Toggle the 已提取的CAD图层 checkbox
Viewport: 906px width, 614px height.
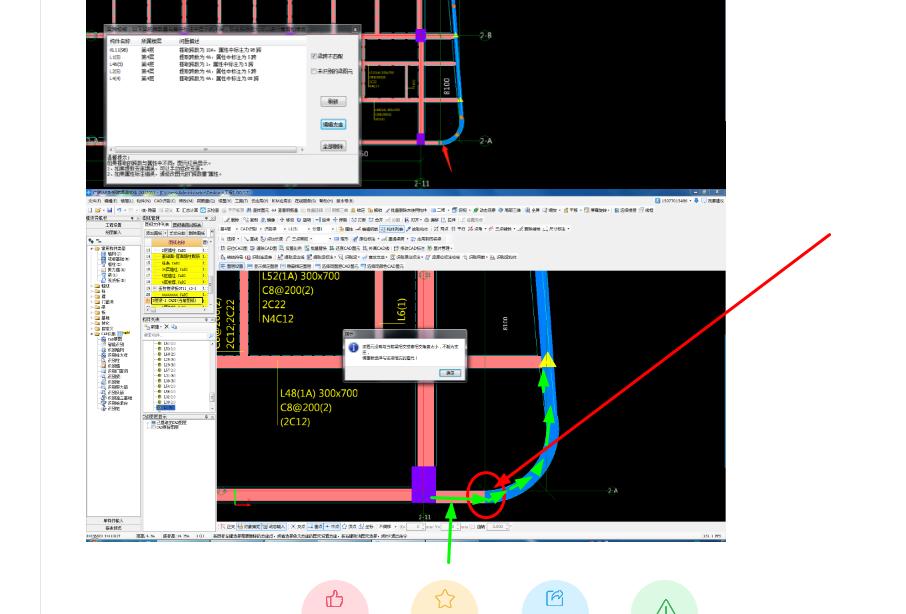pyautogui.click(x=153, y=422)
